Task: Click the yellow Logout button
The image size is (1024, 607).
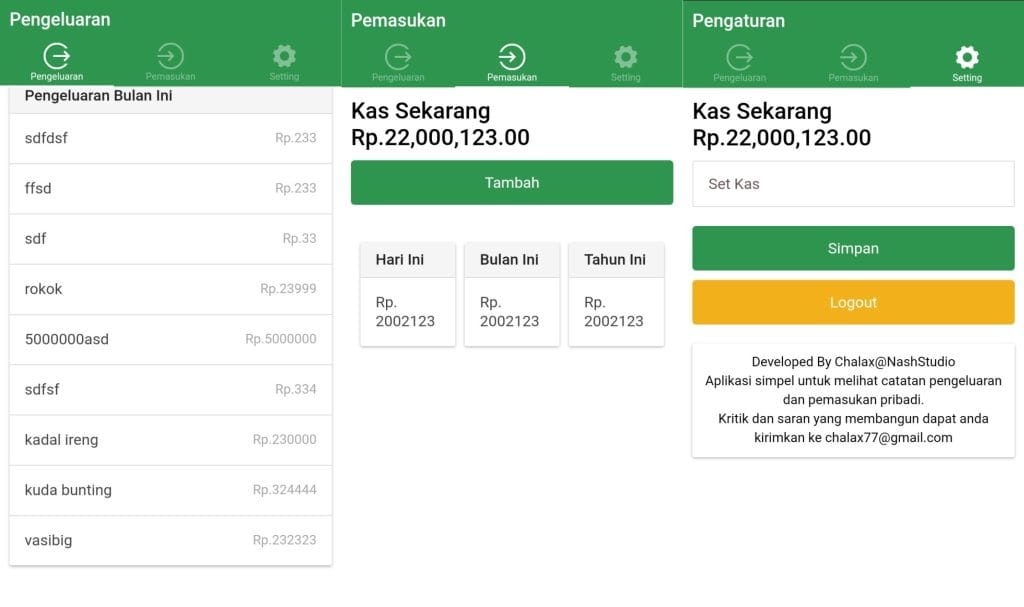Action: 854,303
